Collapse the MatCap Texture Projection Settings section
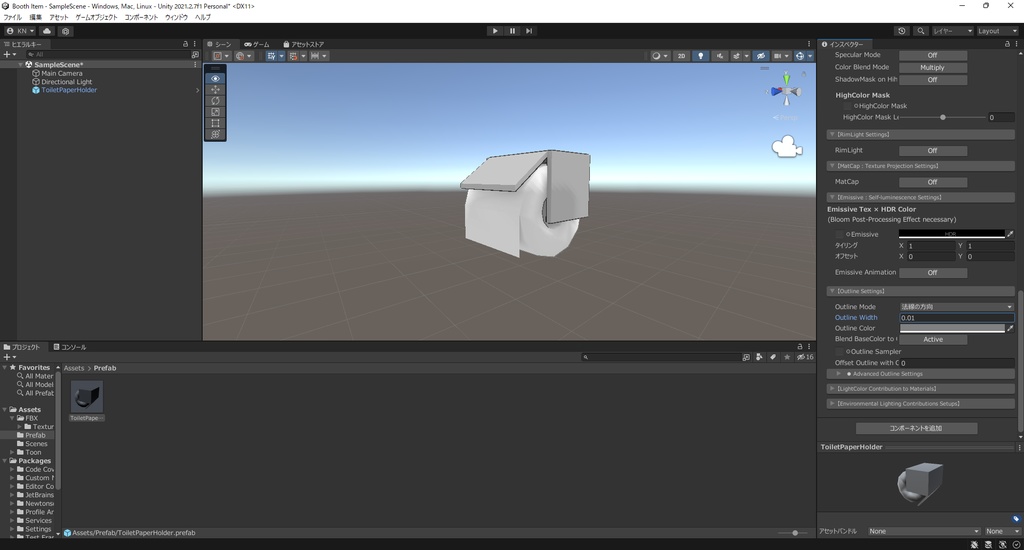This screenshot has height=550, width=1024. (x=920, y=166)
